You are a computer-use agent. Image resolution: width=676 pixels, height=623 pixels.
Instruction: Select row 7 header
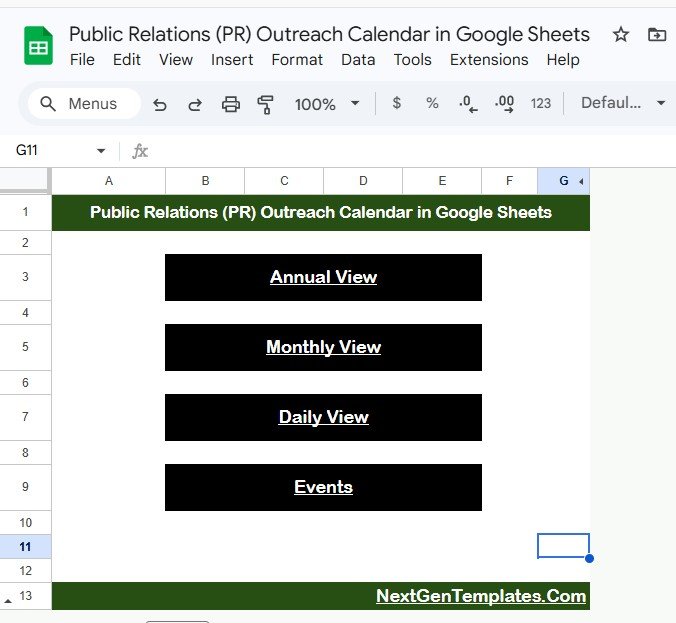(25, 417)
